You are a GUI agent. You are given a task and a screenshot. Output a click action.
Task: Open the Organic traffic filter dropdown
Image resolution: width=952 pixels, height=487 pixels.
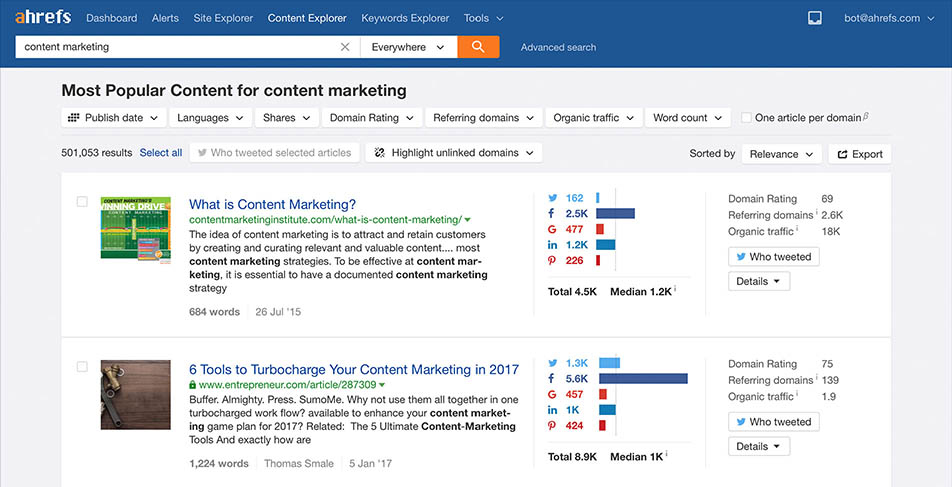594,118
